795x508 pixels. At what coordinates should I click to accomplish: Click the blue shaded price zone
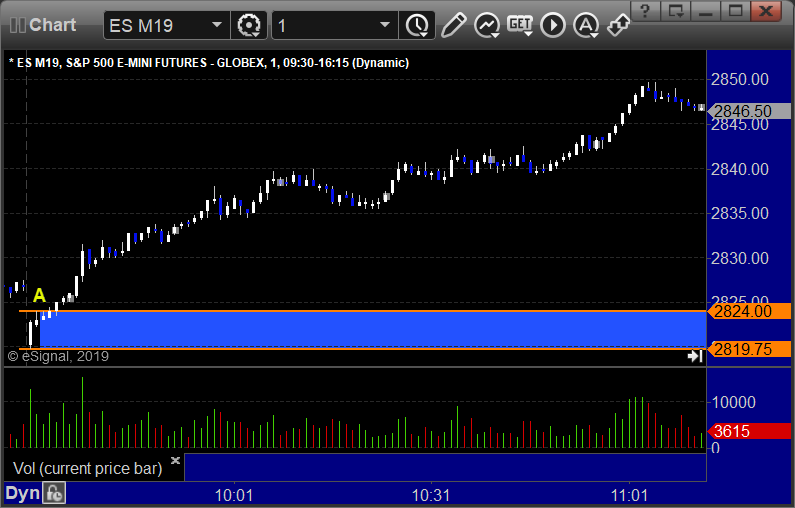pos(373,330)
